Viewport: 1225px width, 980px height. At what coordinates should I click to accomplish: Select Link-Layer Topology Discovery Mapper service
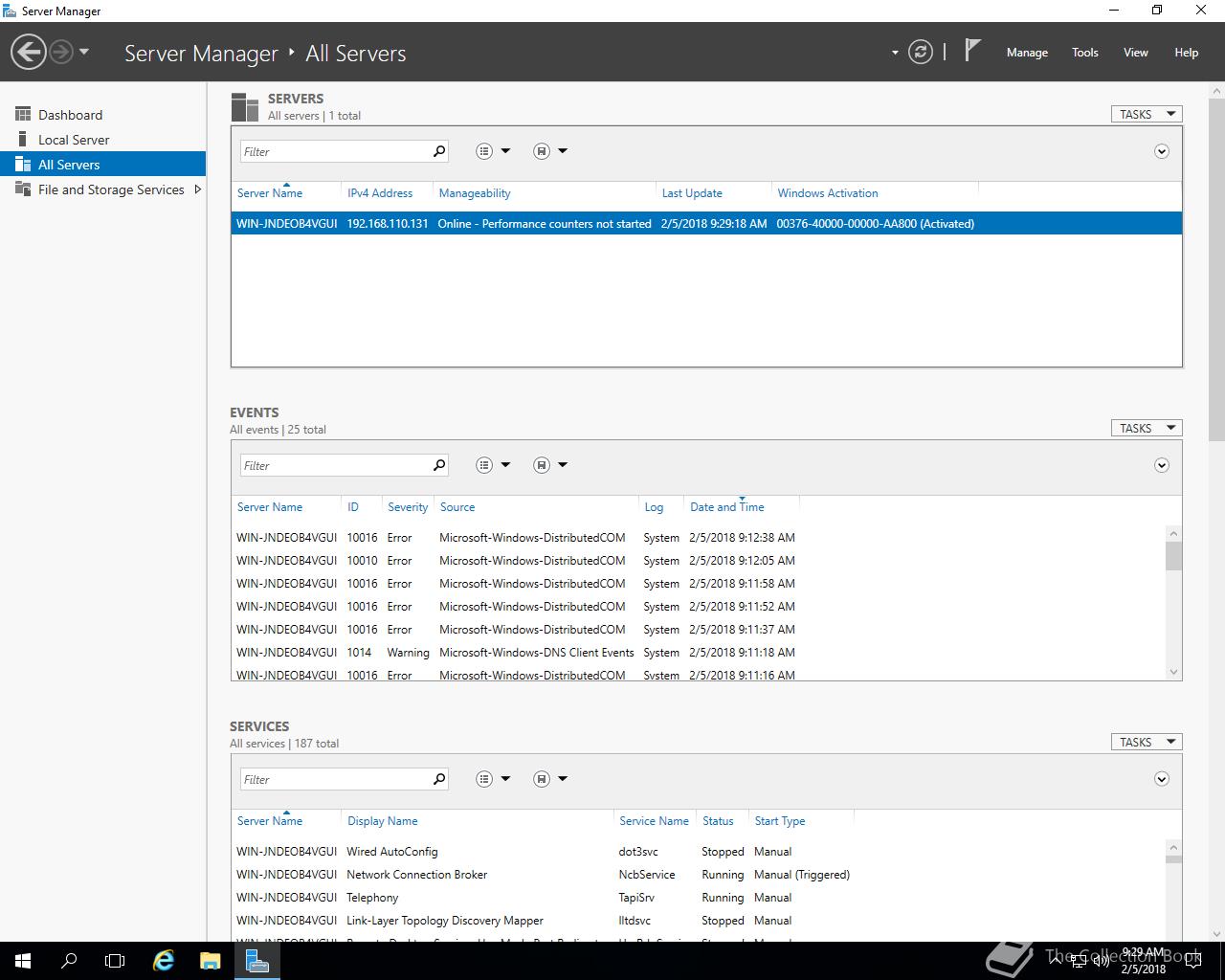point(699,921)
